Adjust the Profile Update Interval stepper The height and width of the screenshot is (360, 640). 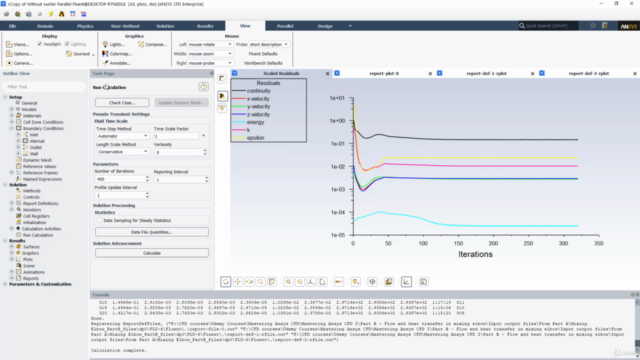(147, 196)
